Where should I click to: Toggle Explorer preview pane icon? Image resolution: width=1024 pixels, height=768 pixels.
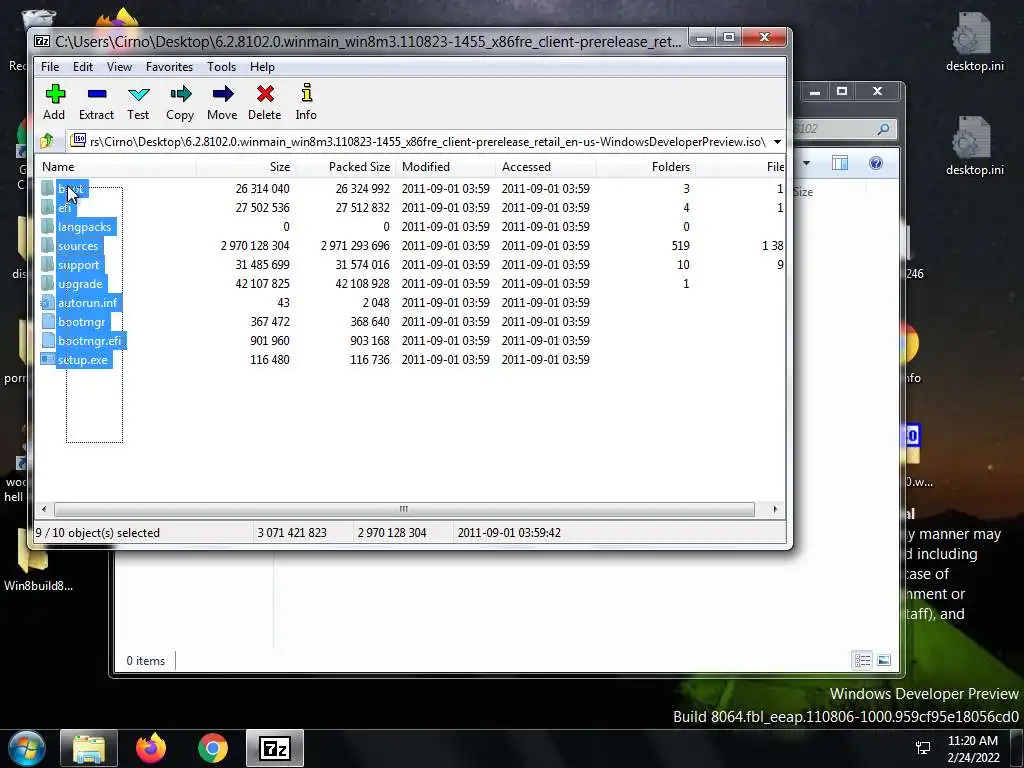[x=840, y=163]
